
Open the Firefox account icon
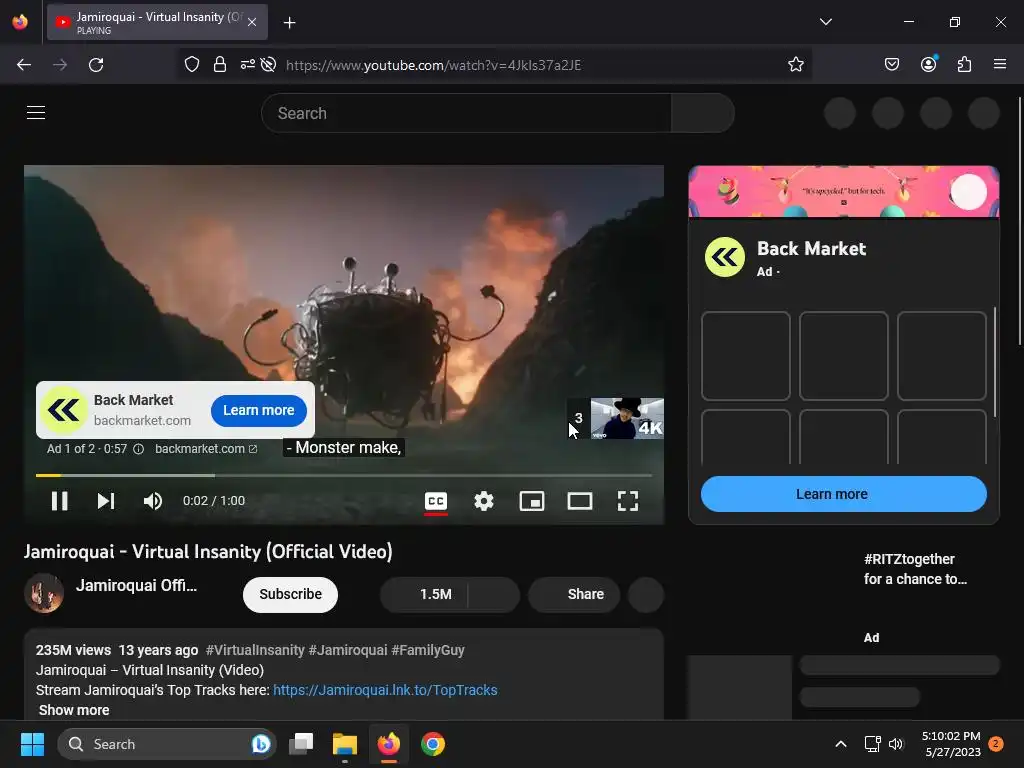[929, 64]
